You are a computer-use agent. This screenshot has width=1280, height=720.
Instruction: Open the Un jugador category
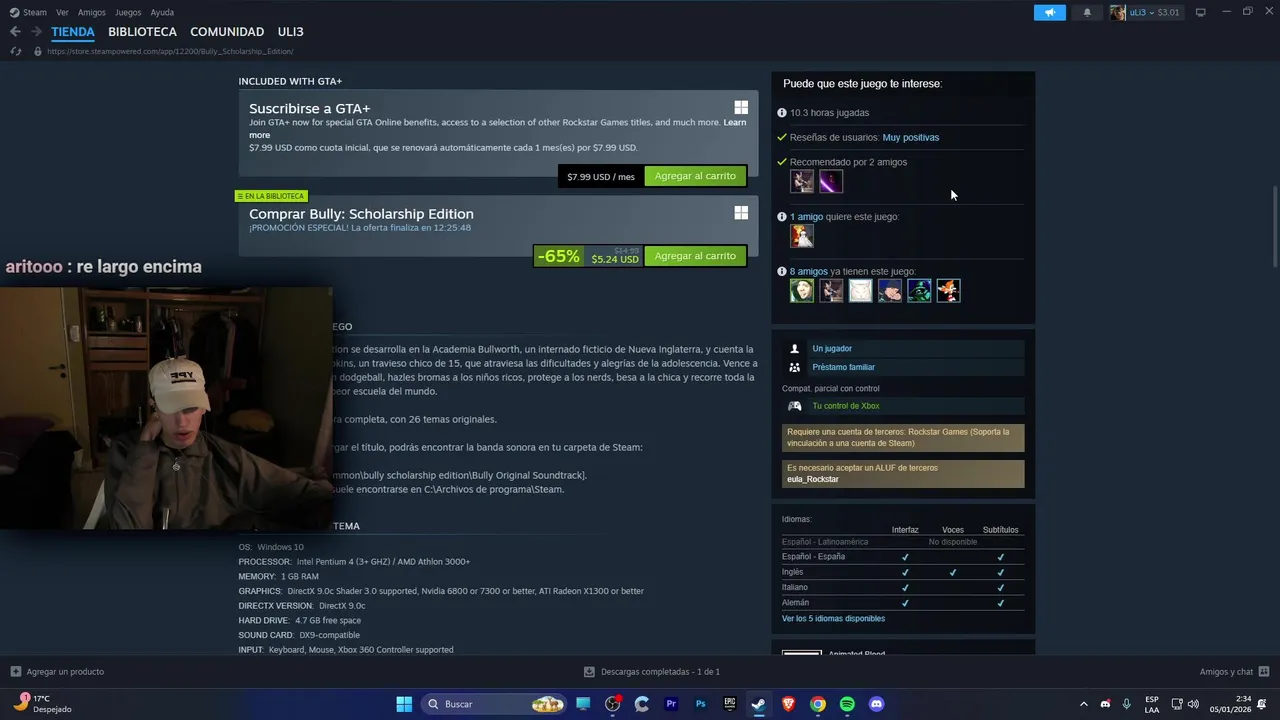[x=832, y=348]
